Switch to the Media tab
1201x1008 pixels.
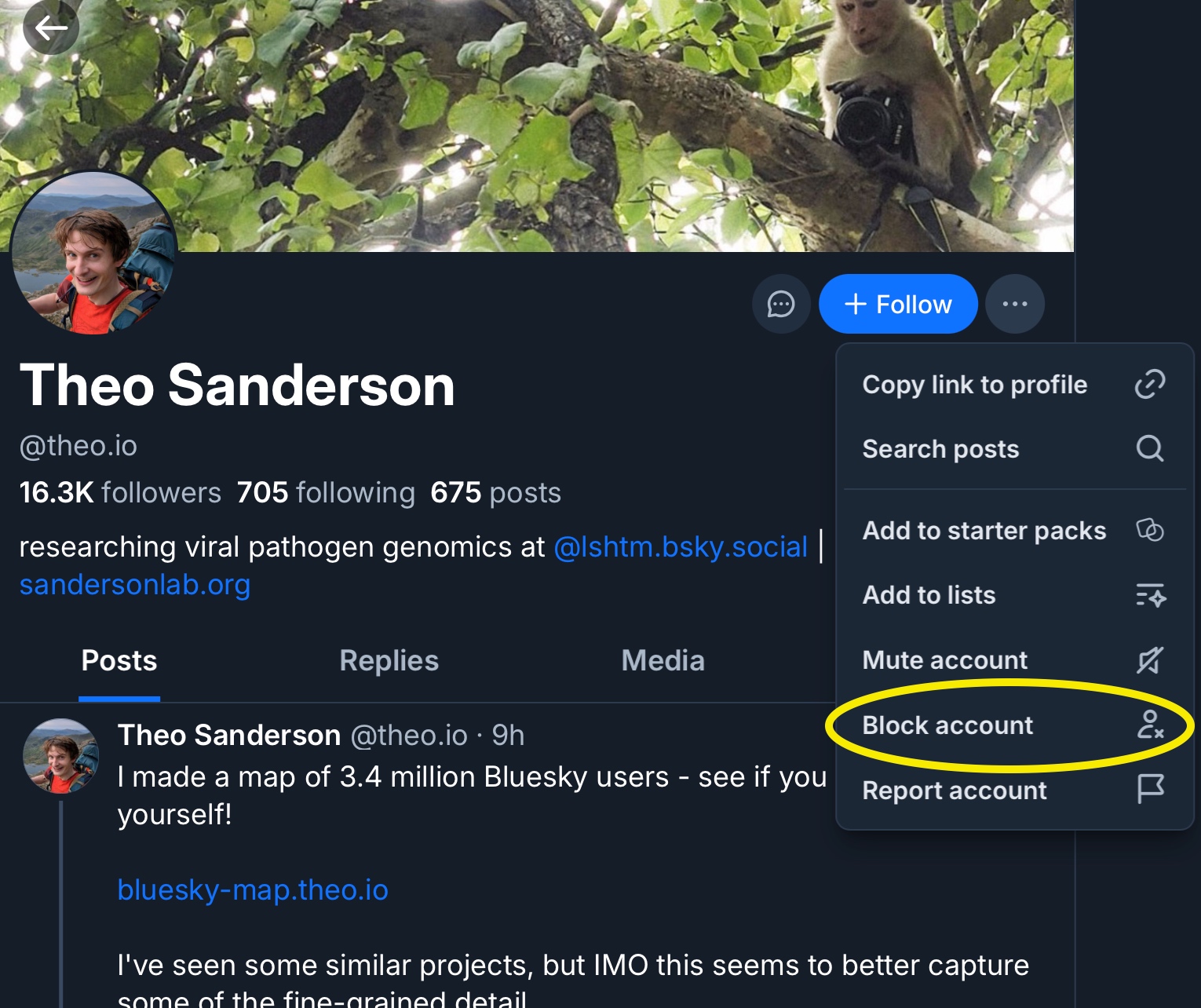663,661
